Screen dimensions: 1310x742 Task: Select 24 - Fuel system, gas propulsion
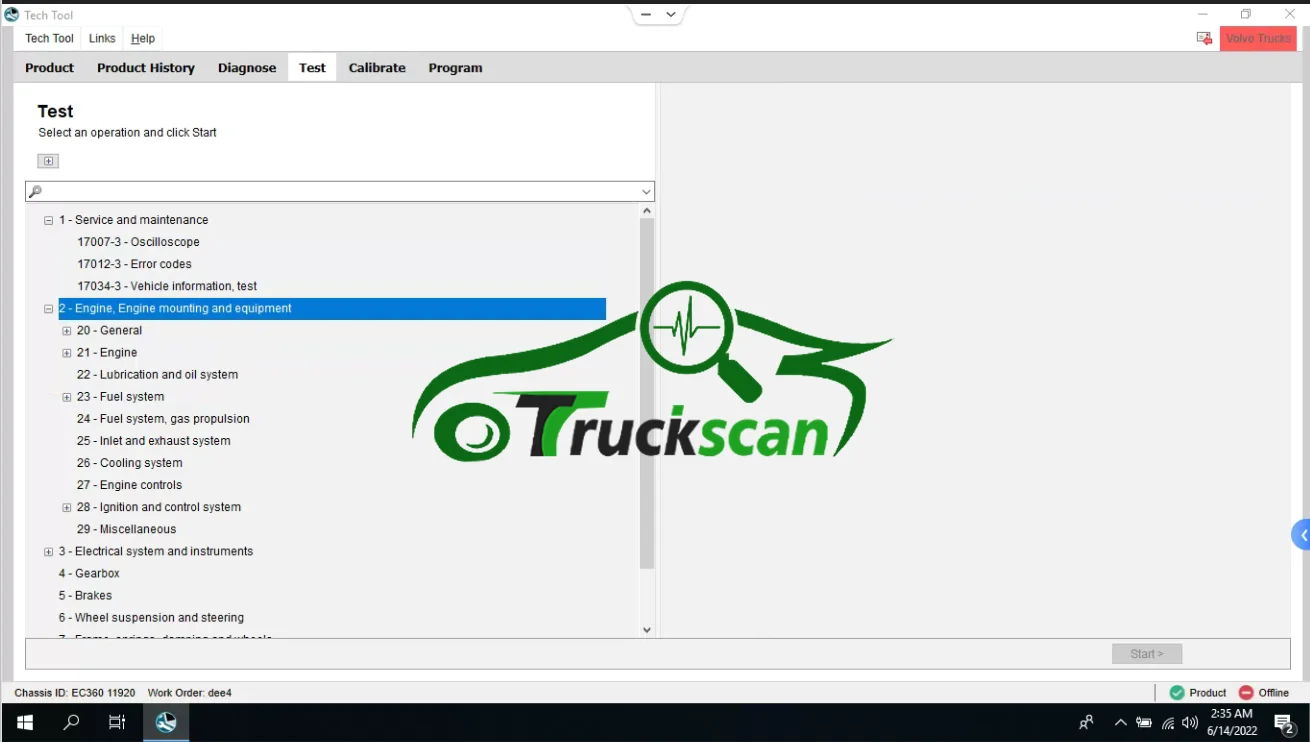click(x=163, y=419)
